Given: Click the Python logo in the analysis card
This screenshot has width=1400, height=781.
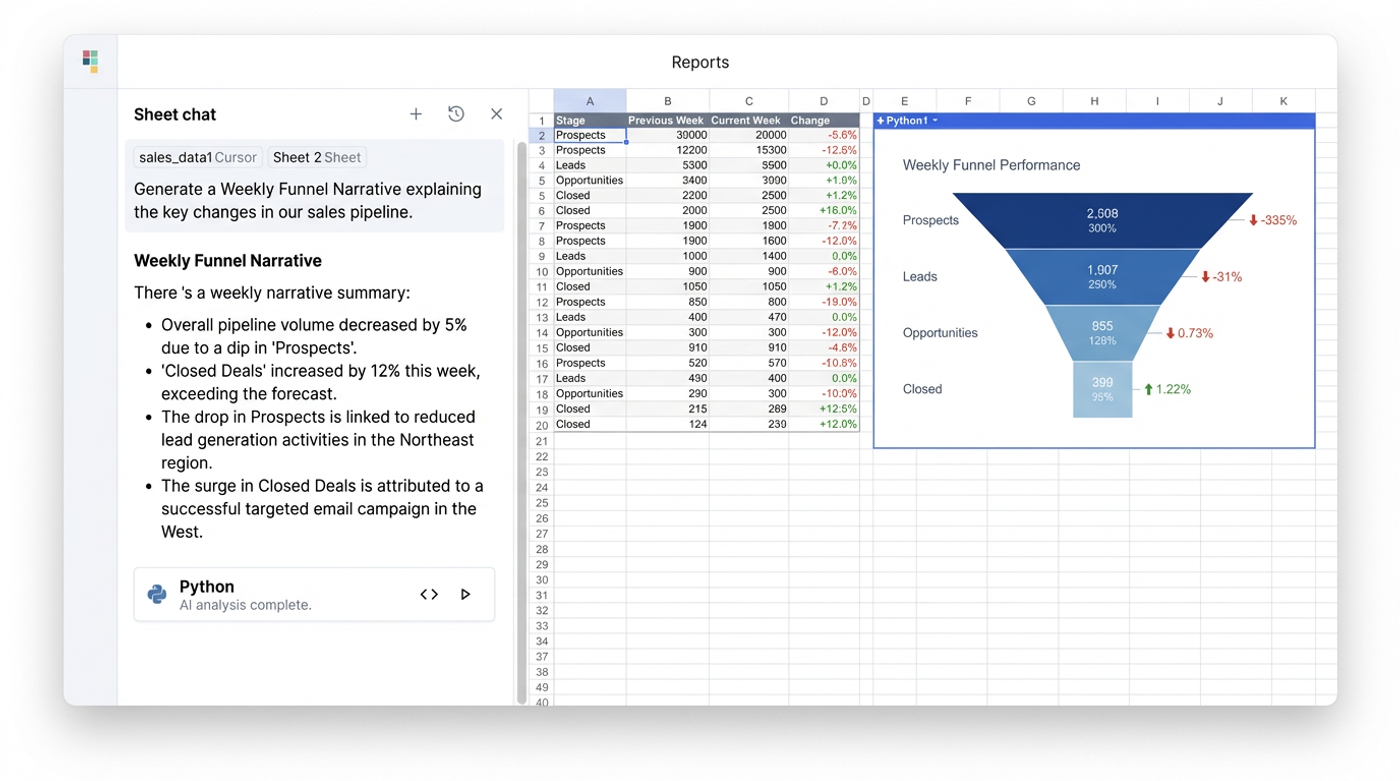Looking at the screenshot, I should [x=157, y=594].
